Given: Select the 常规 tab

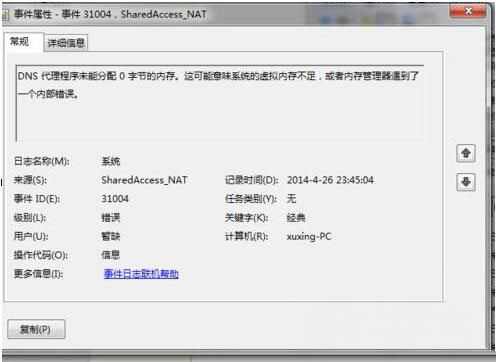Looking at the screenshot, I should [x=23, y=42].
